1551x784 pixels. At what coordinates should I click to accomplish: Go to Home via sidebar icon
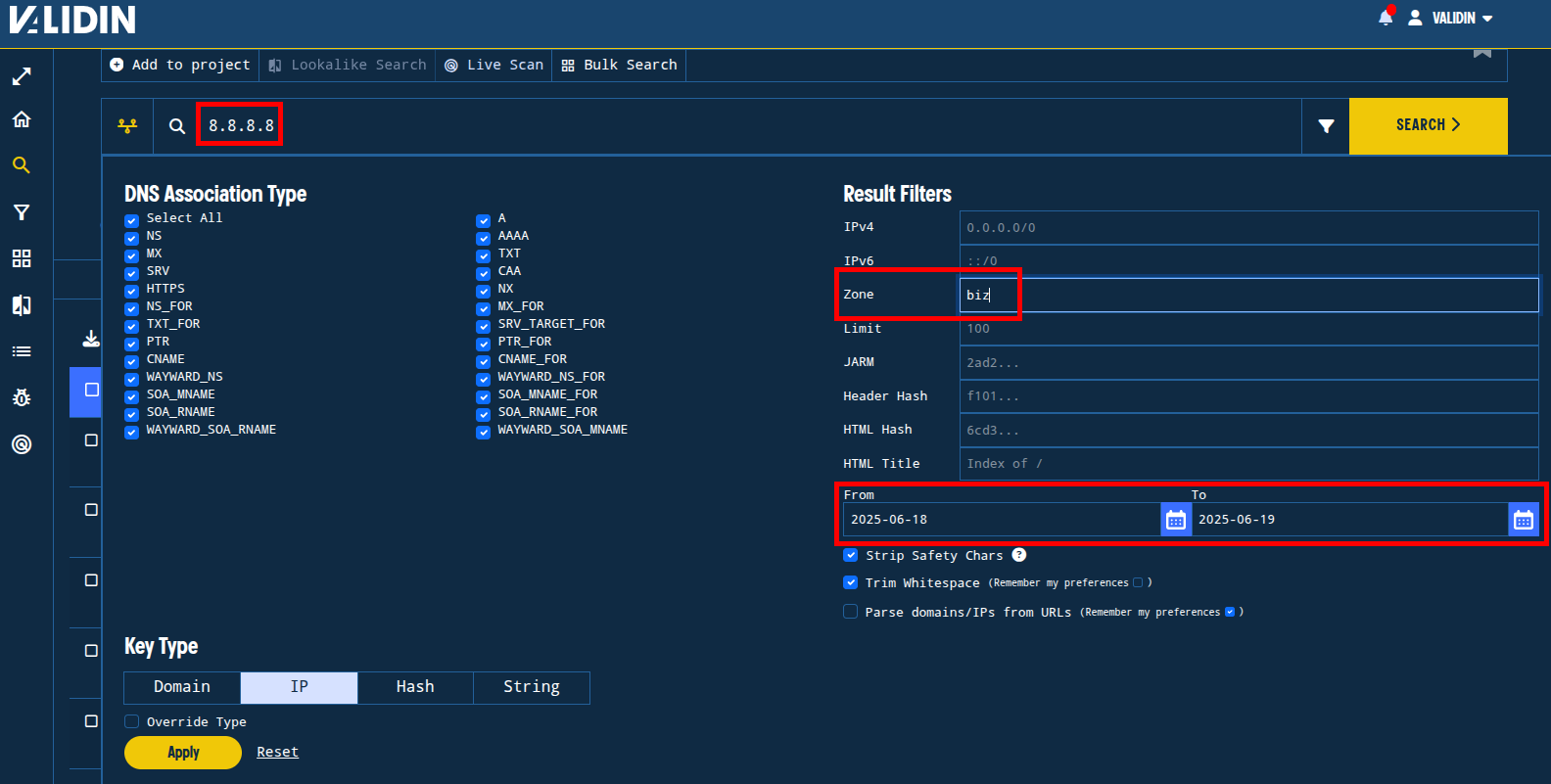coord(22,119)
